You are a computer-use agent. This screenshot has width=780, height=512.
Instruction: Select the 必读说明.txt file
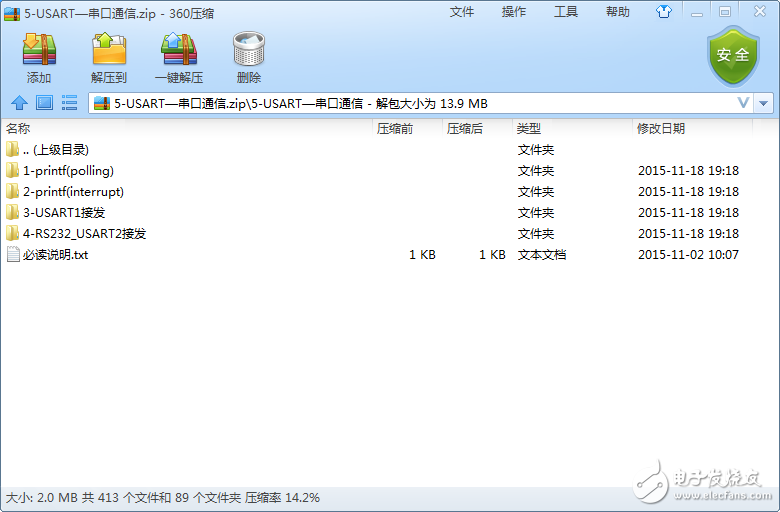pos(55,255)
